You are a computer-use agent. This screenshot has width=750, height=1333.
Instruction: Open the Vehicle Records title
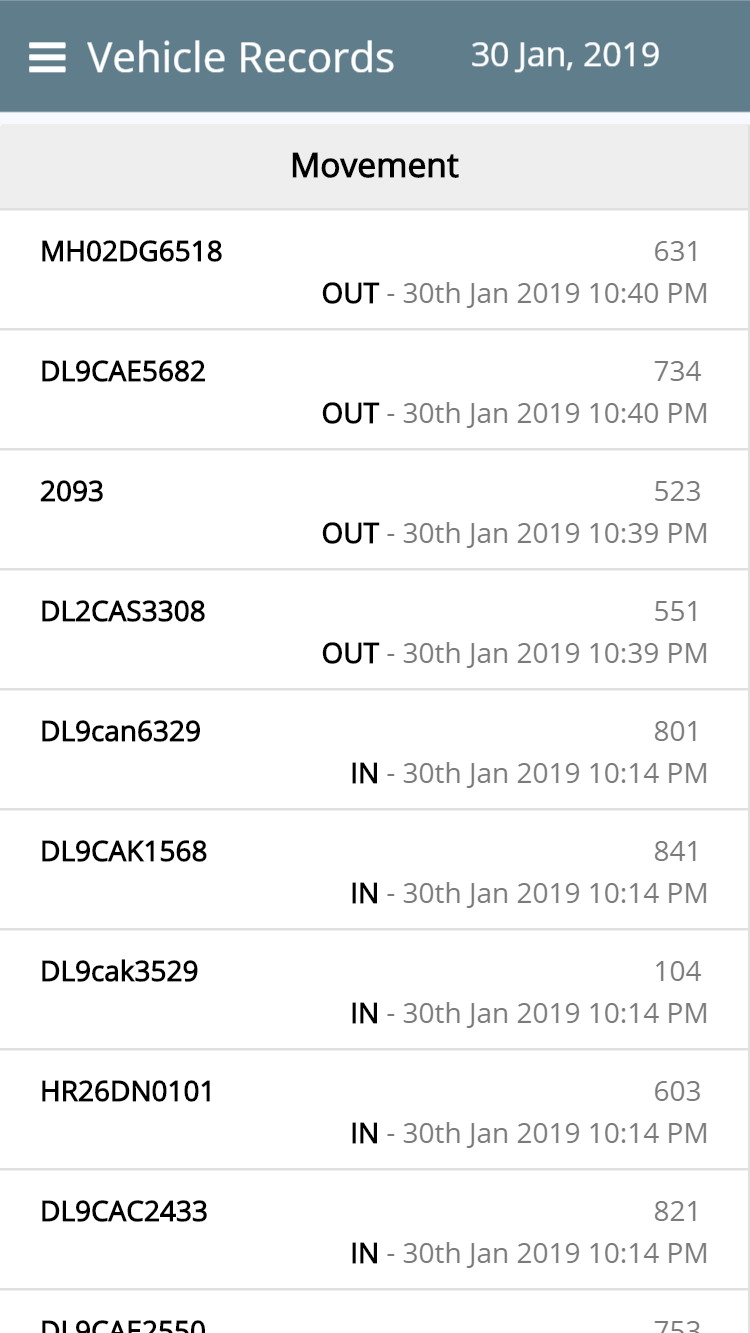(x=241, y=58)
